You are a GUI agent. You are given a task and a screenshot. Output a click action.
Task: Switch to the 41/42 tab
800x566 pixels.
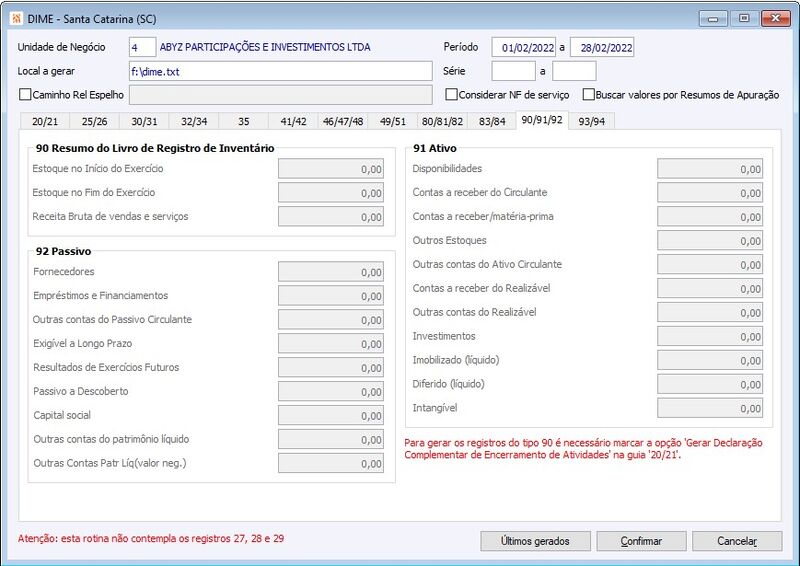(293, 121)
